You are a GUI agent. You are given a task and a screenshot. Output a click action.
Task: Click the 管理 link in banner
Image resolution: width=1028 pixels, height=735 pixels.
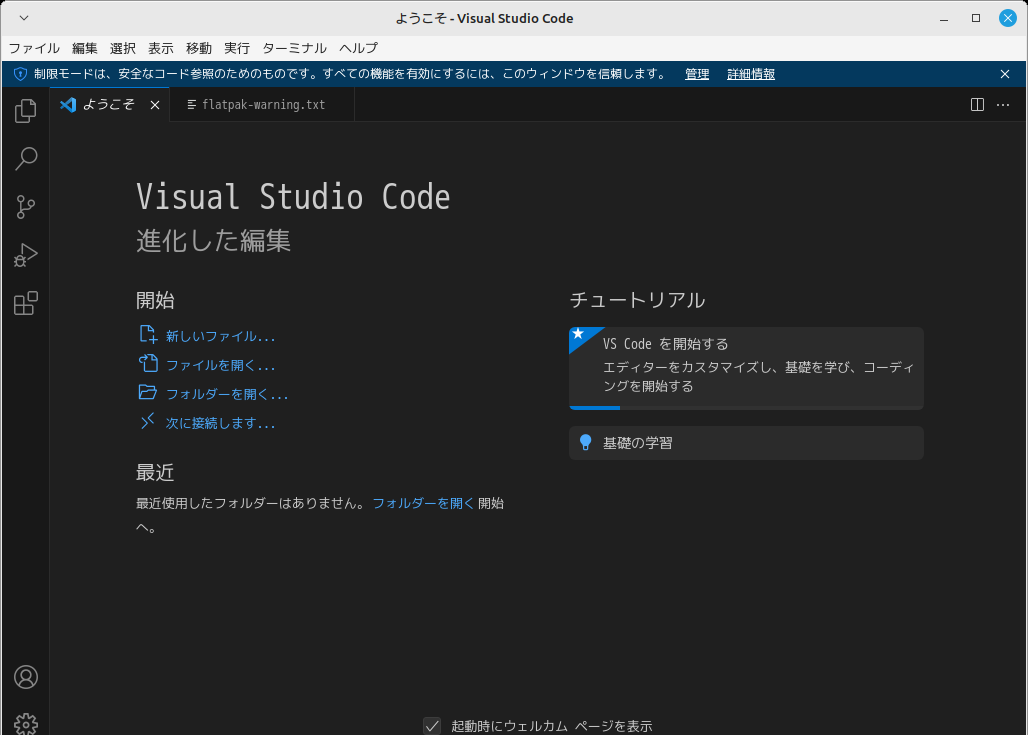tap(697, 74)
